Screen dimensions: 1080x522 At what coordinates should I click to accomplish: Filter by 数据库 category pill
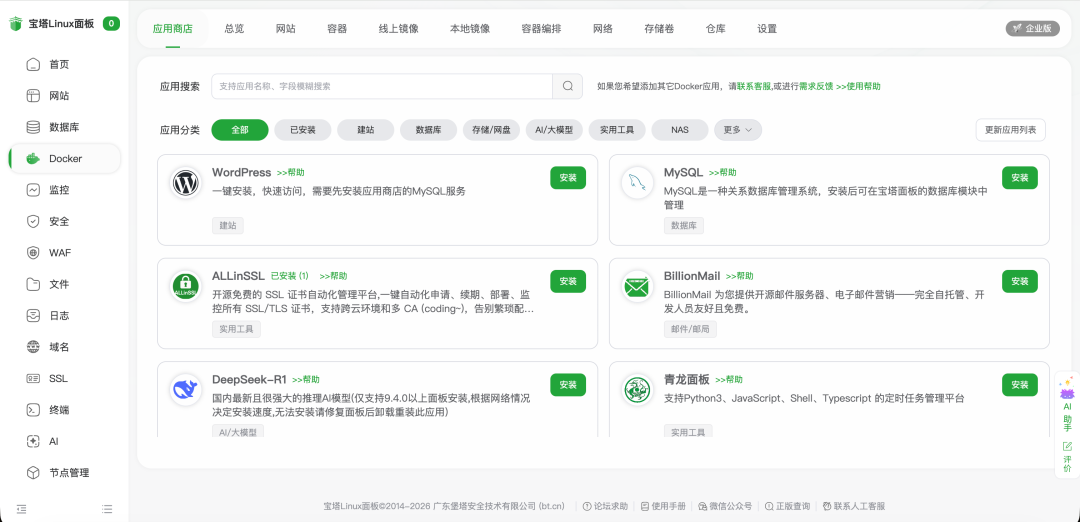428,129
